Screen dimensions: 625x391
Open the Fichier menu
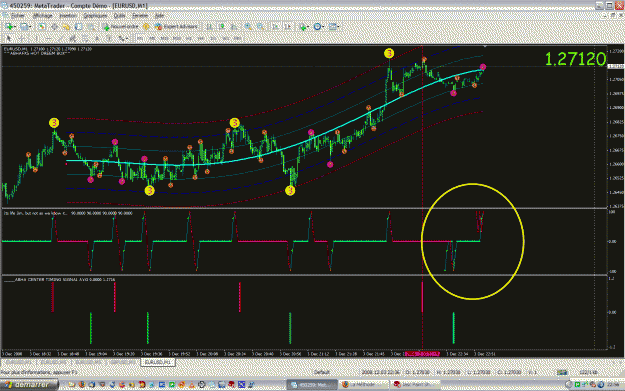coord(18,16)
